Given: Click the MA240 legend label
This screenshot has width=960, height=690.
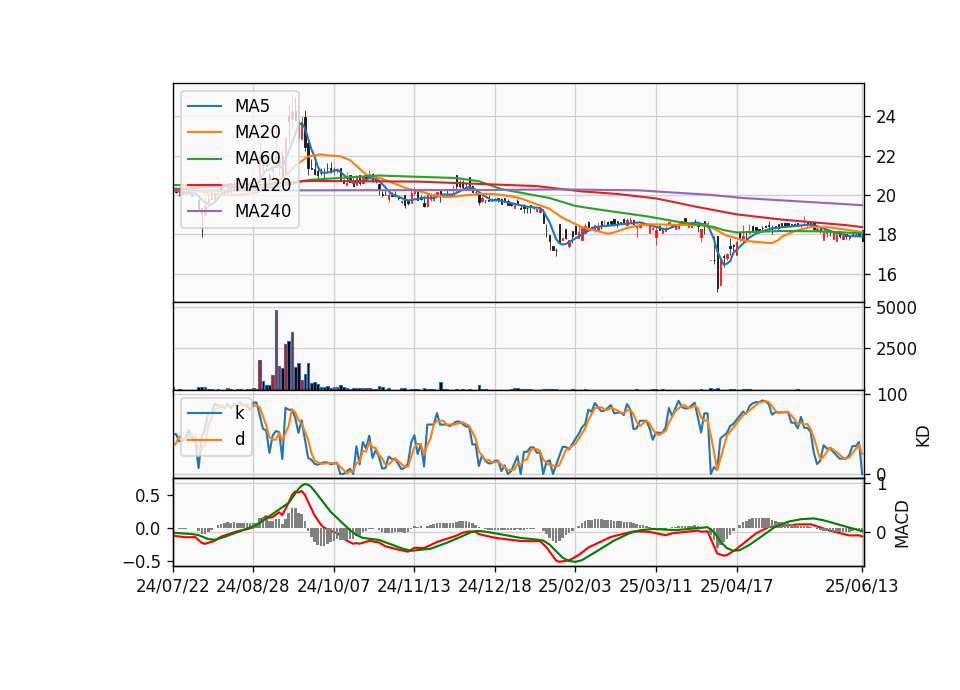Looking at the screenshot, I should (x=263, y=211).
